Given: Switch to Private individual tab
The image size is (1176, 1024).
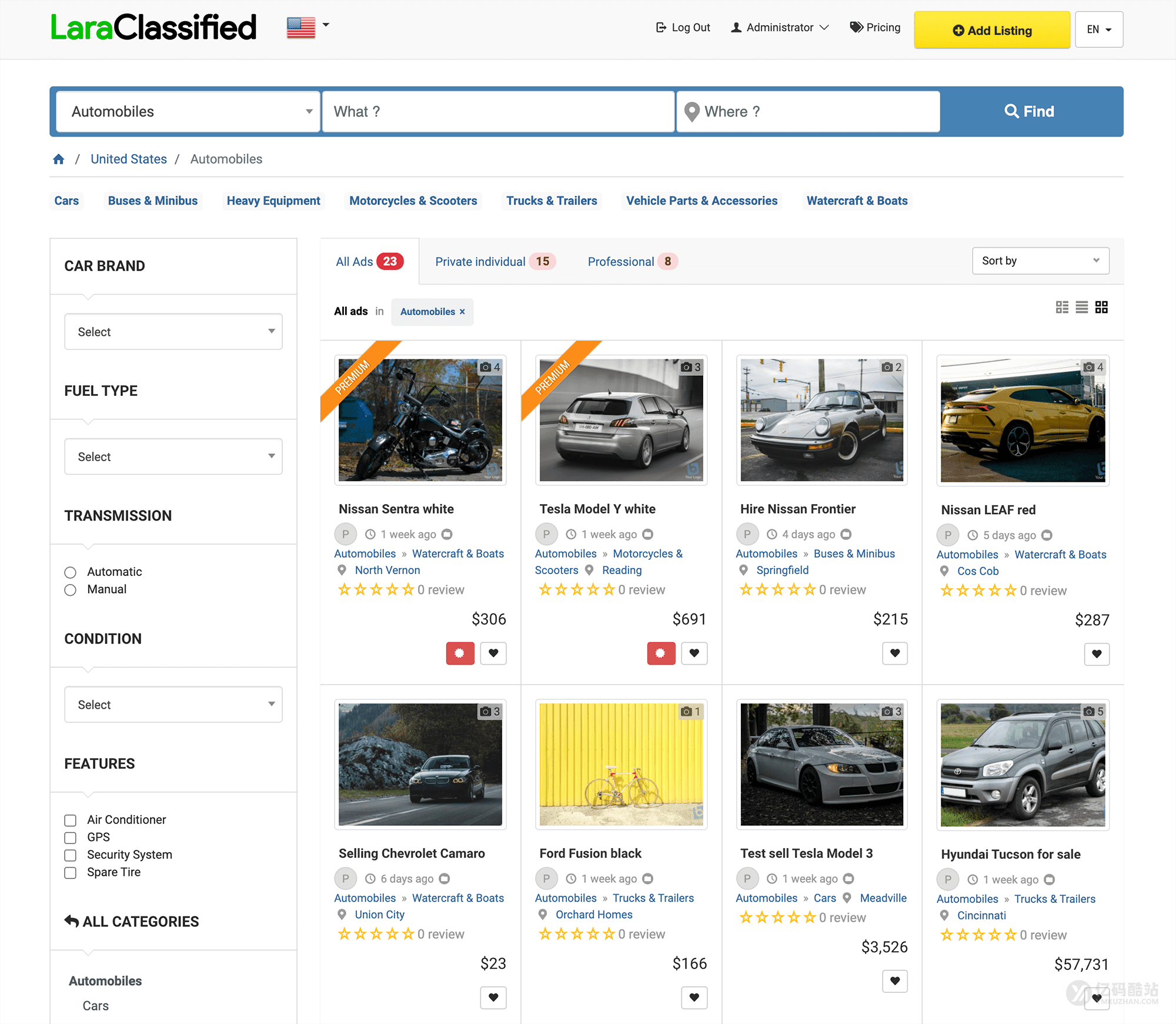Looking at the screenshot, I should (x=480, y=262).
